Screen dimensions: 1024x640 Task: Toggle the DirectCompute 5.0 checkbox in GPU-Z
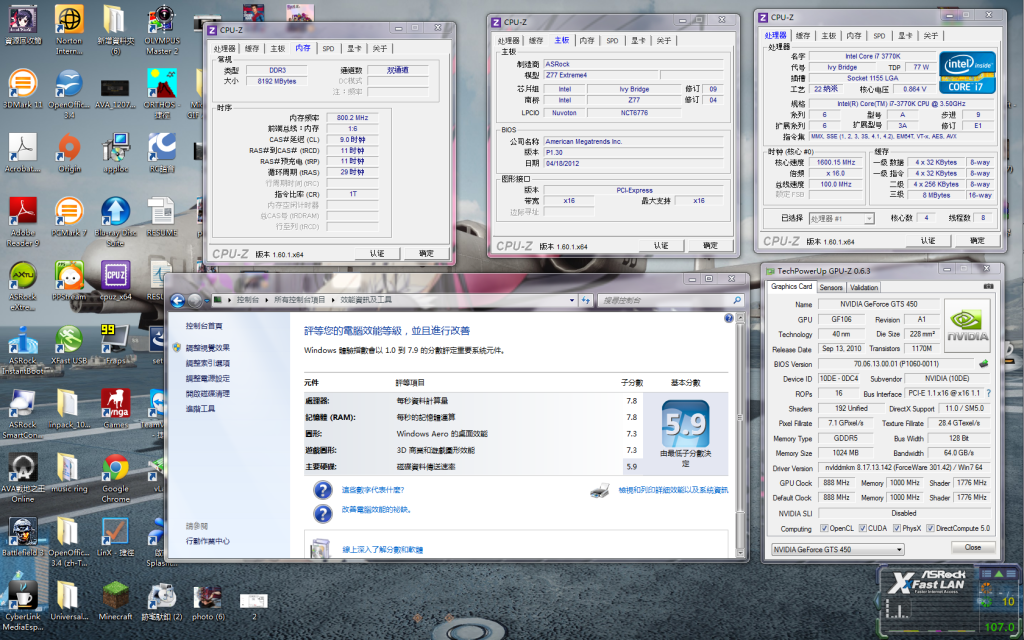click(x=930, y=528)
